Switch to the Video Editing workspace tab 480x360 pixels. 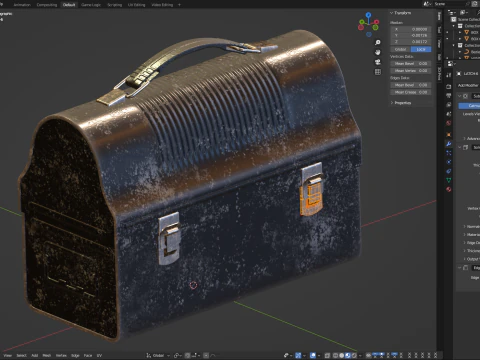pyautogui.click(x=162, y=5)
